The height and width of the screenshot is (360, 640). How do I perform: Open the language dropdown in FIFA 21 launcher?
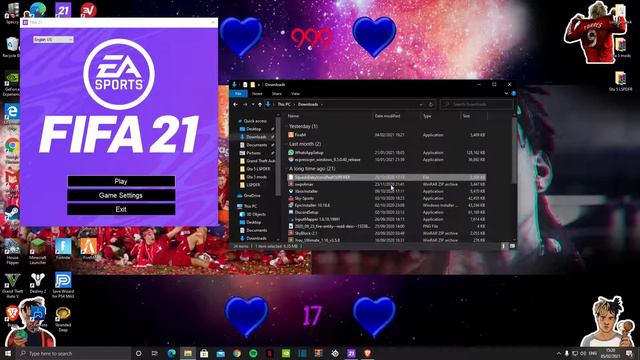[x=53, y=40]
